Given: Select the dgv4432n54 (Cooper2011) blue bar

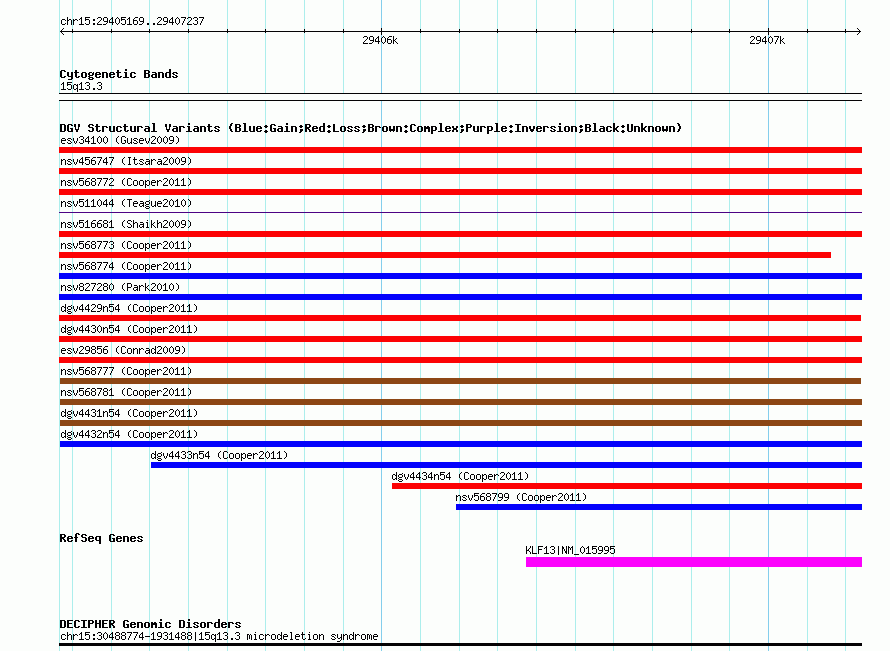Looking at the screenshot, I should click(460, 444).
